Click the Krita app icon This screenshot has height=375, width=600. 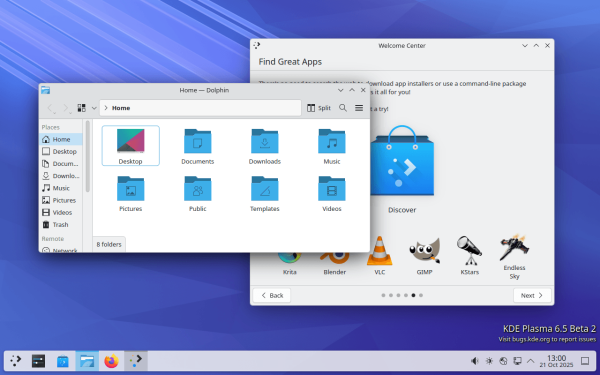pyautogui.click(x=290, y=258)
